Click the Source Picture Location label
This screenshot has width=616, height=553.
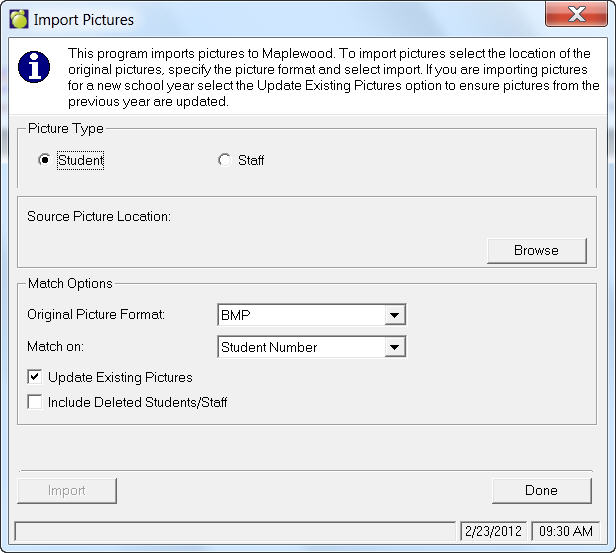(99, 216)
